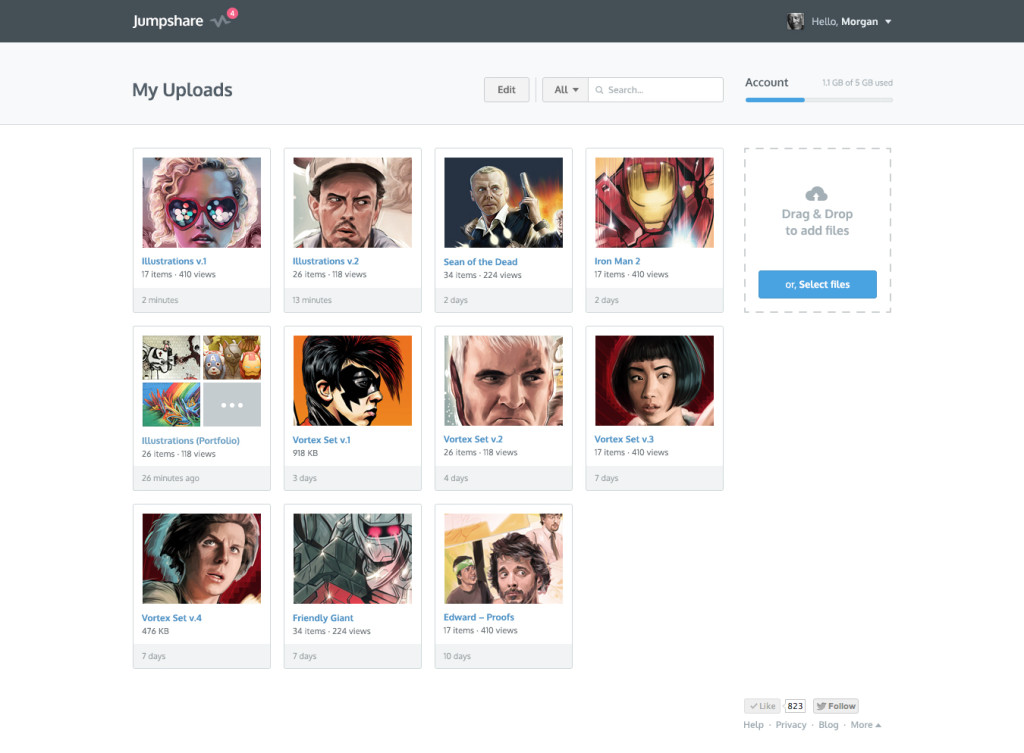Open the Privacy link in the footer

coord(791,724)
